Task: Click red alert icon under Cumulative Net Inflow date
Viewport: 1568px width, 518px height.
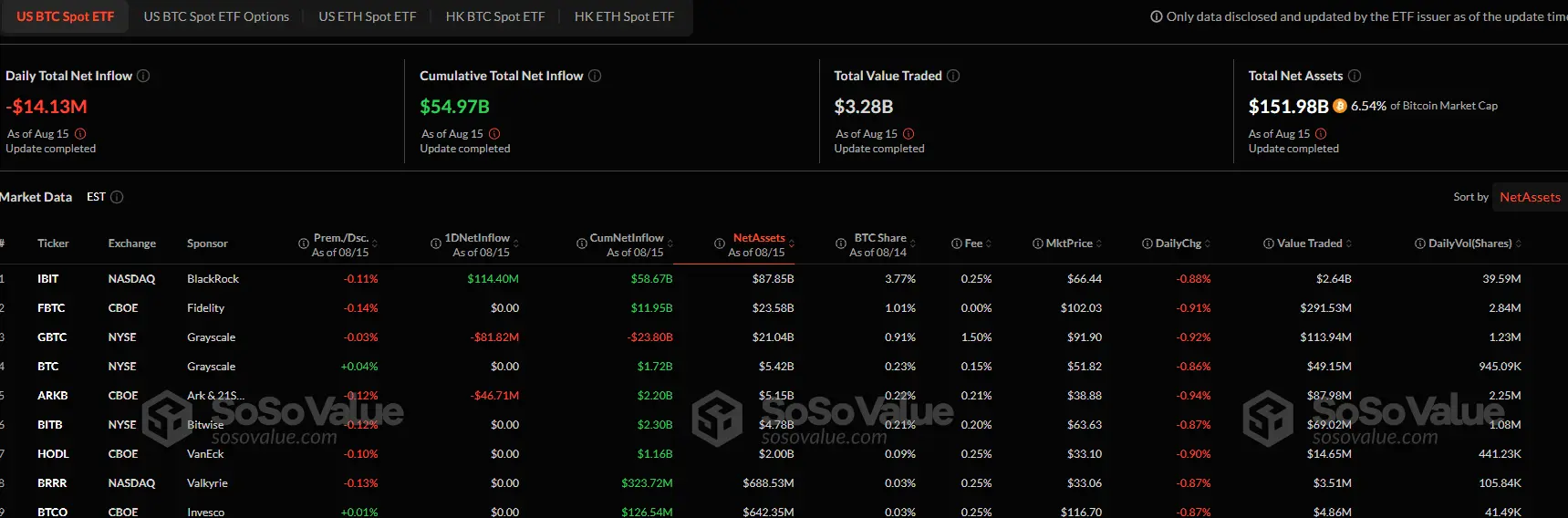Action: click(x=494, y=134)
